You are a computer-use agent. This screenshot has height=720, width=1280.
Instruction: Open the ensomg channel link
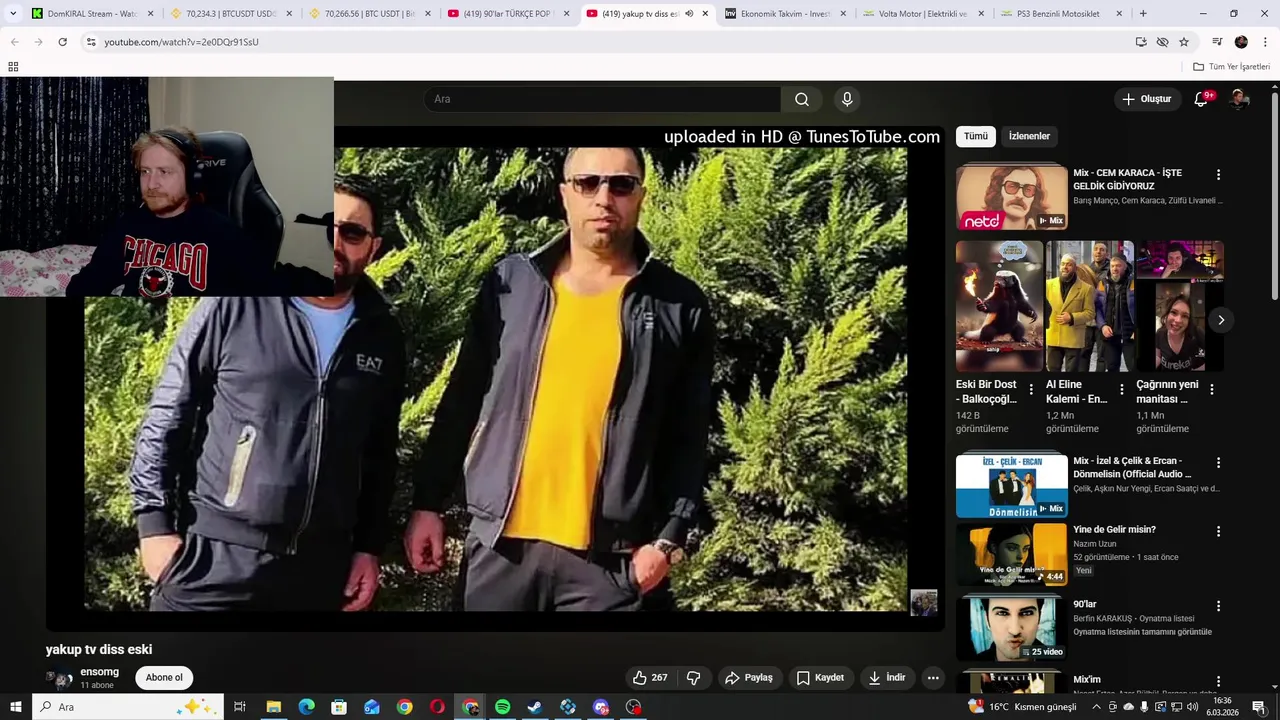click(x=100, y=672)
